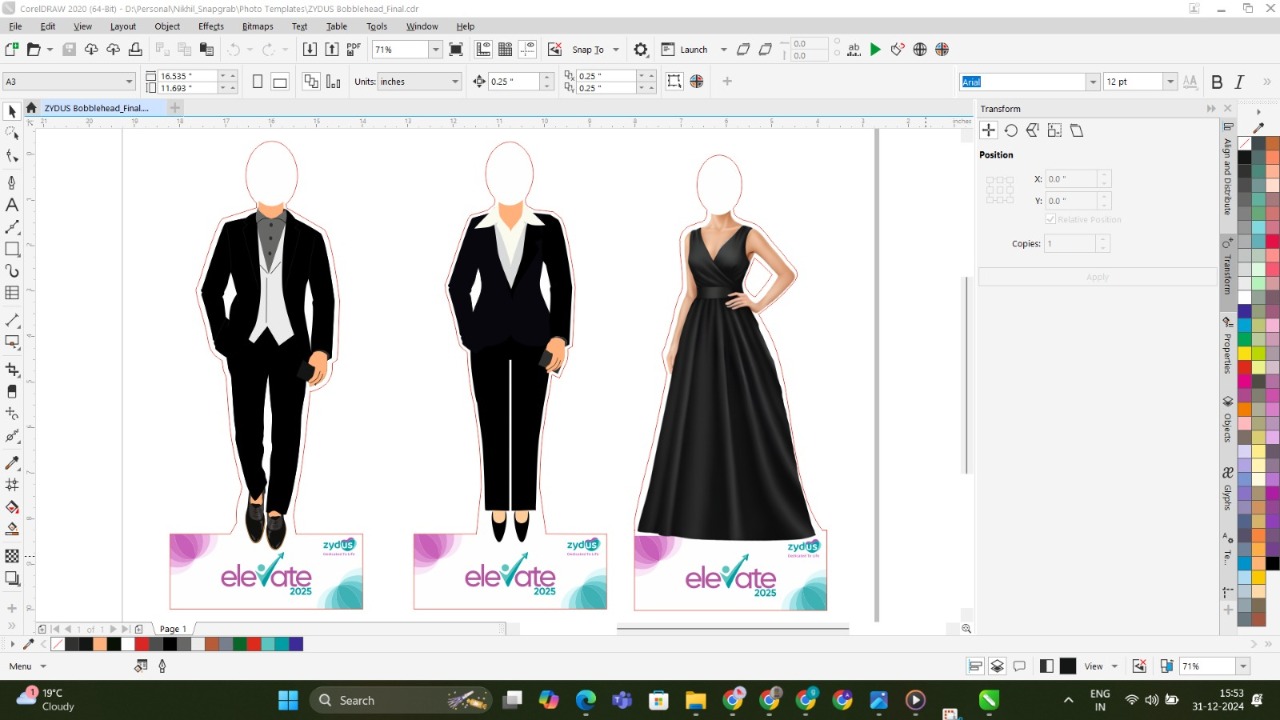Viewport: 1280px width, 720px height.
Task: Switch page to landscape orientation
Action: 280,82
